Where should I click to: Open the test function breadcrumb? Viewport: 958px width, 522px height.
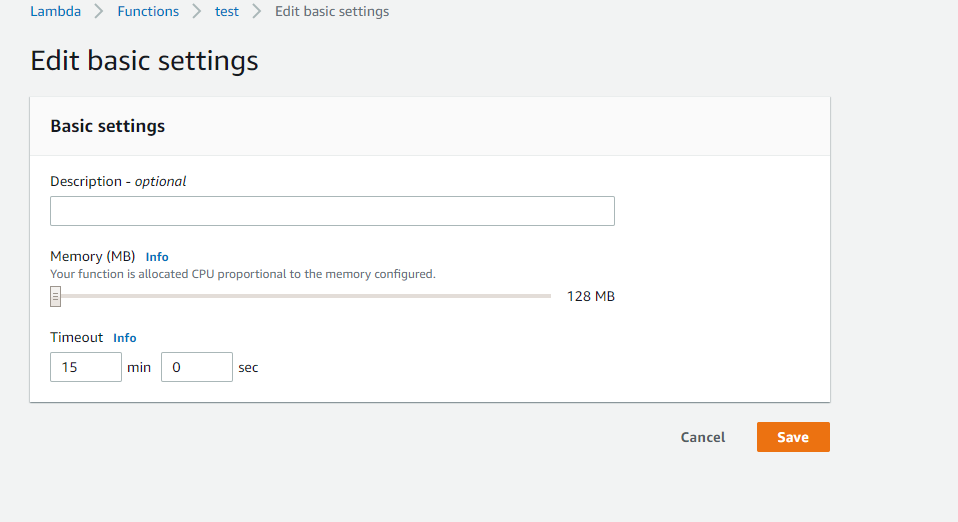227,12
